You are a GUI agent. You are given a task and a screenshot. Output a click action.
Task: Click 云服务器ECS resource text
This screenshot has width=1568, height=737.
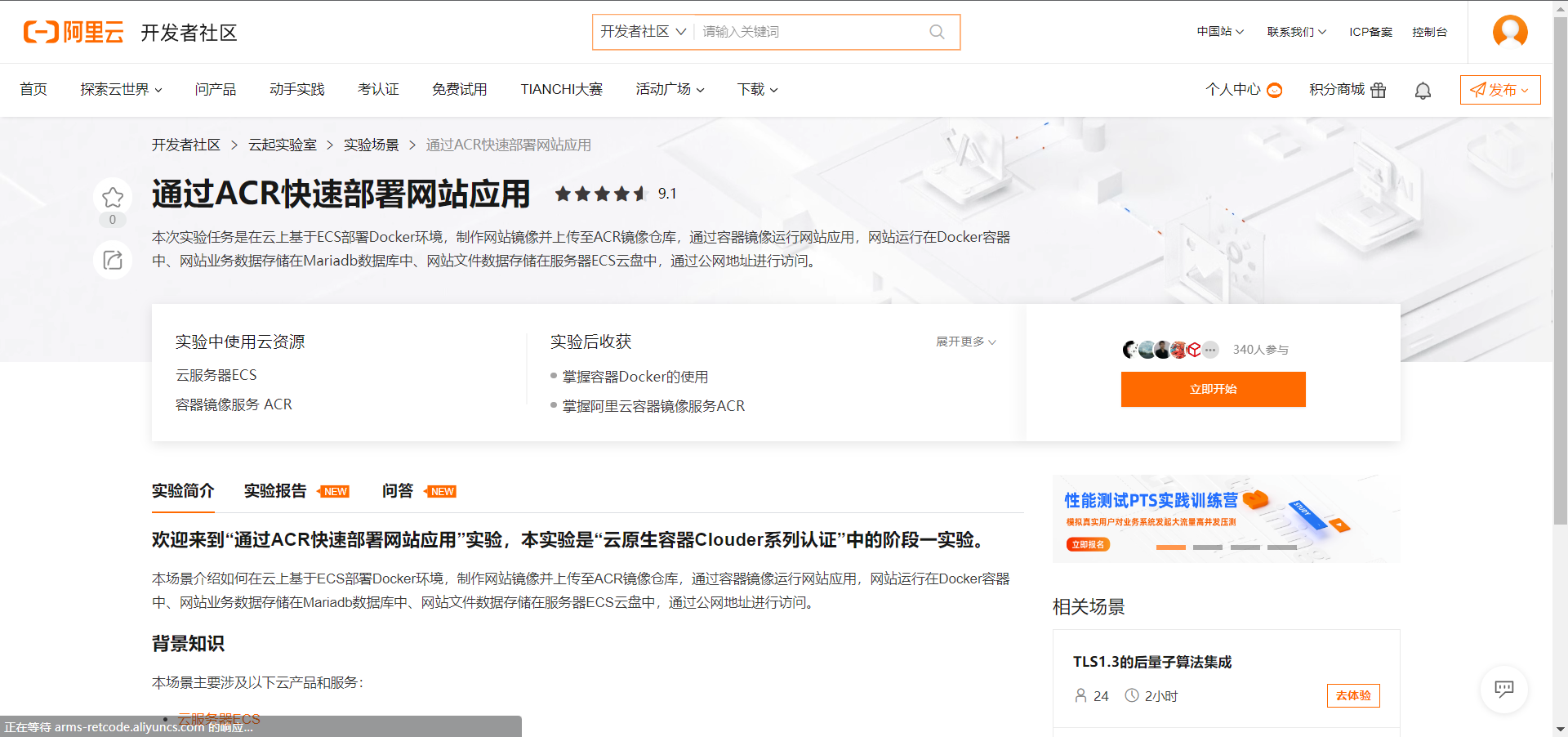click(216, 375)
